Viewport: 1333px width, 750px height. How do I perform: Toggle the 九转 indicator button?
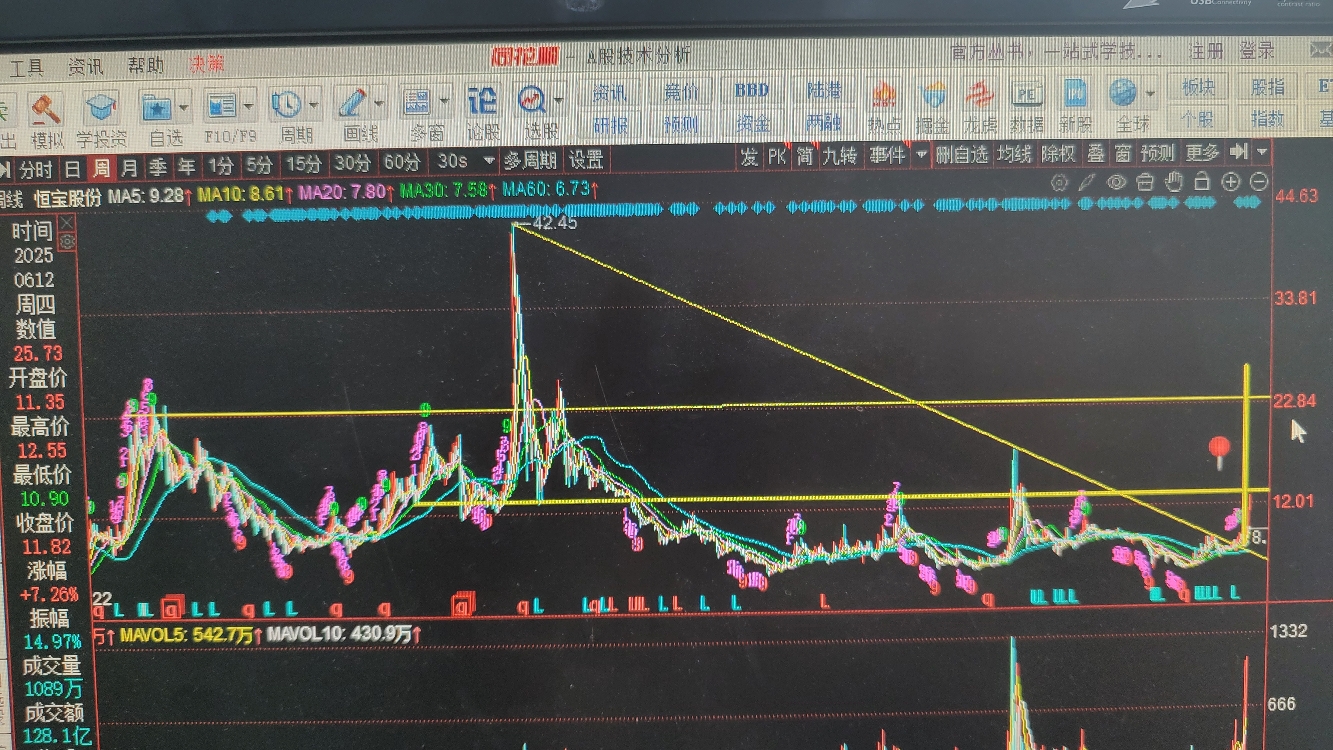pyautogui.click(x=840, y=156)
